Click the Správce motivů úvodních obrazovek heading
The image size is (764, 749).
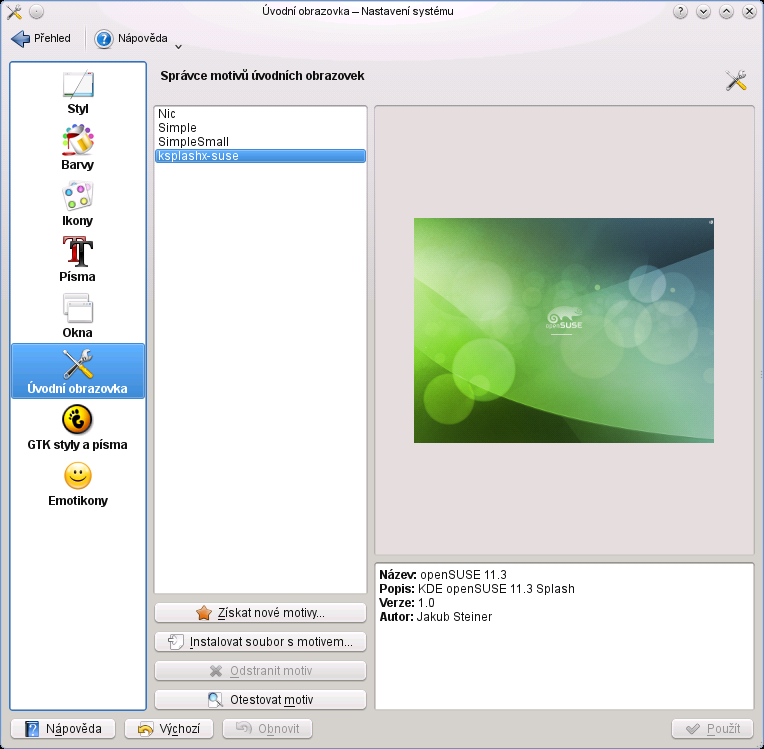262,76
